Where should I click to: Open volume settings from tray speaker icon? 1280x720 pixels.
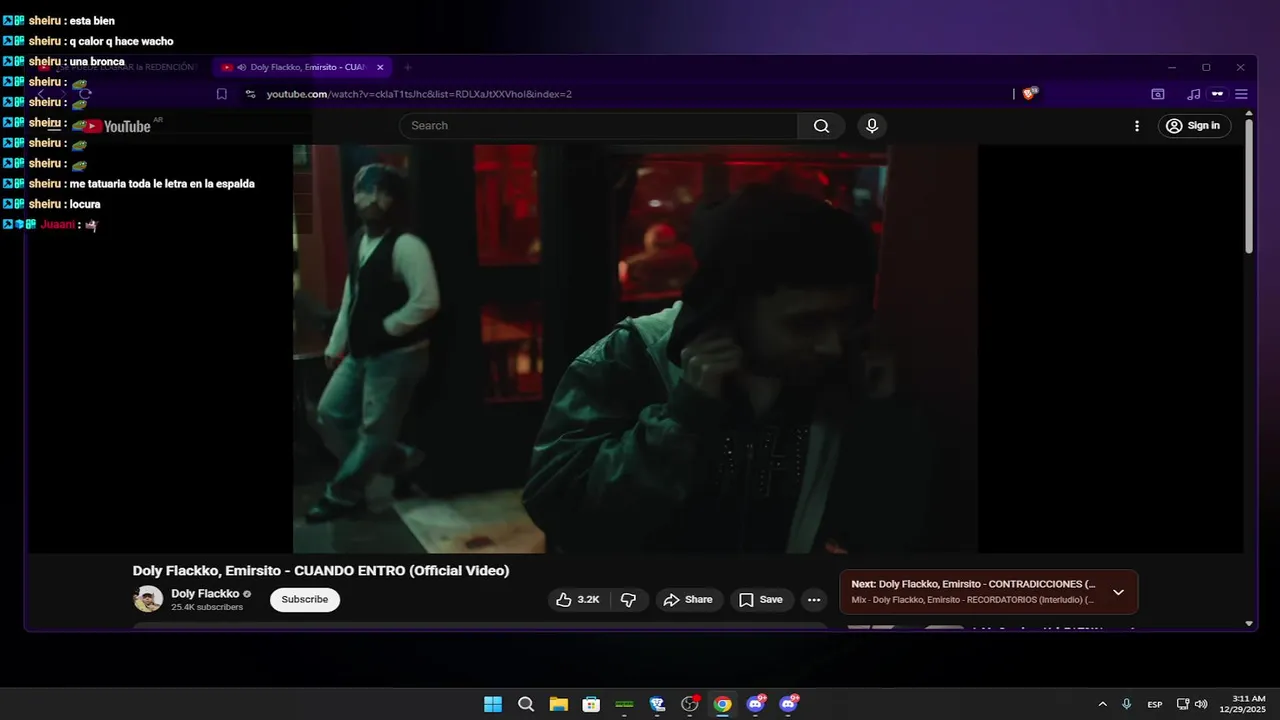click(1201, 704)
